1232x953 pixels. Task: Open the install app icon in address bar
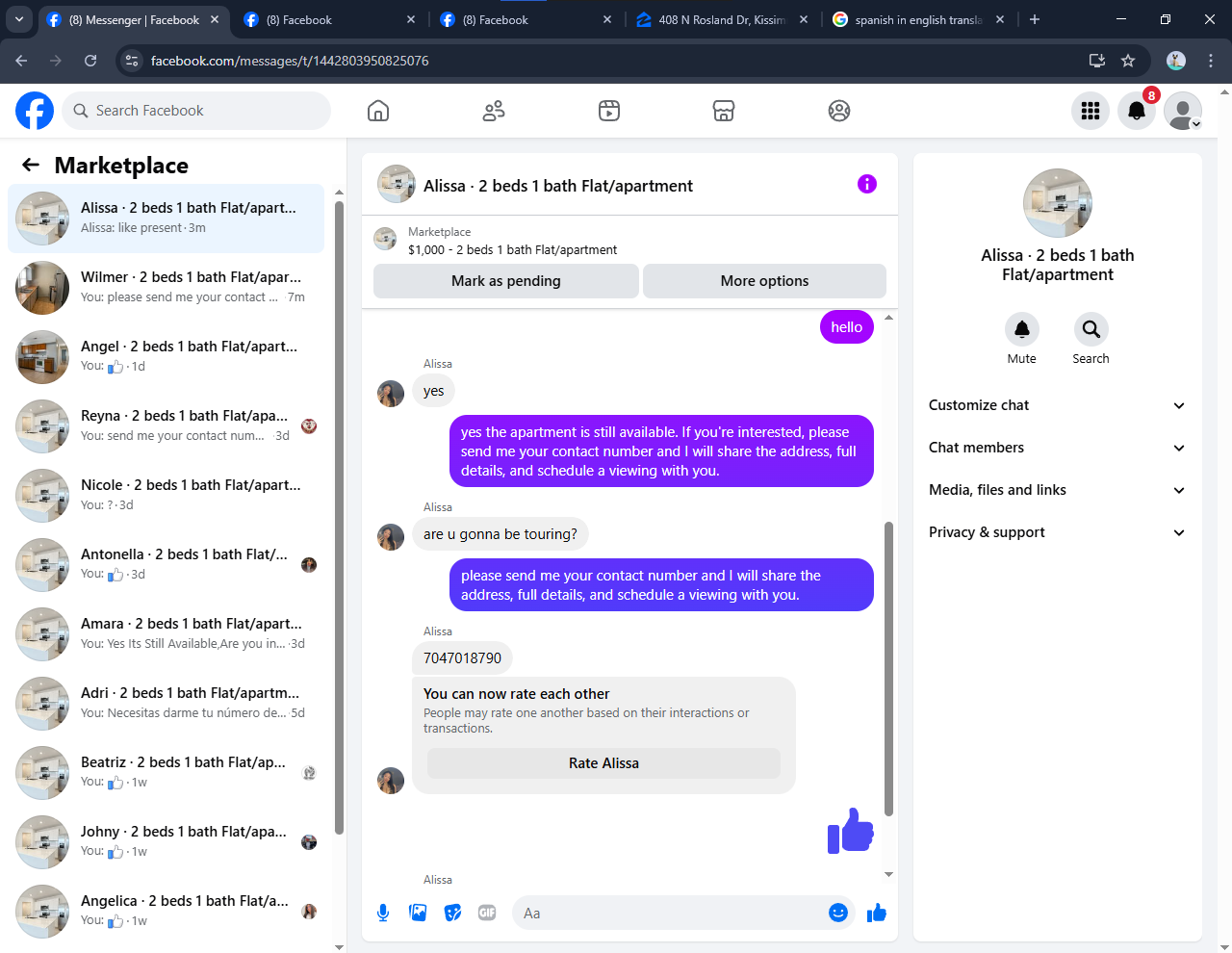(1097, 61)
